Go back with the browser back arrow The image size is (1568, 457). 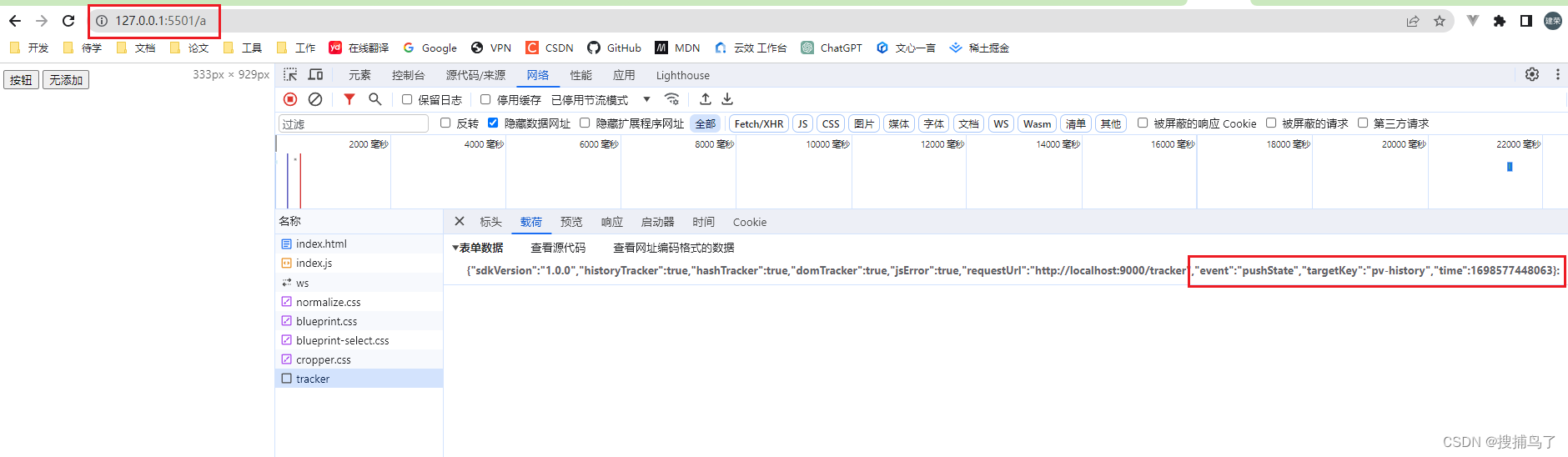pos(15,21)
